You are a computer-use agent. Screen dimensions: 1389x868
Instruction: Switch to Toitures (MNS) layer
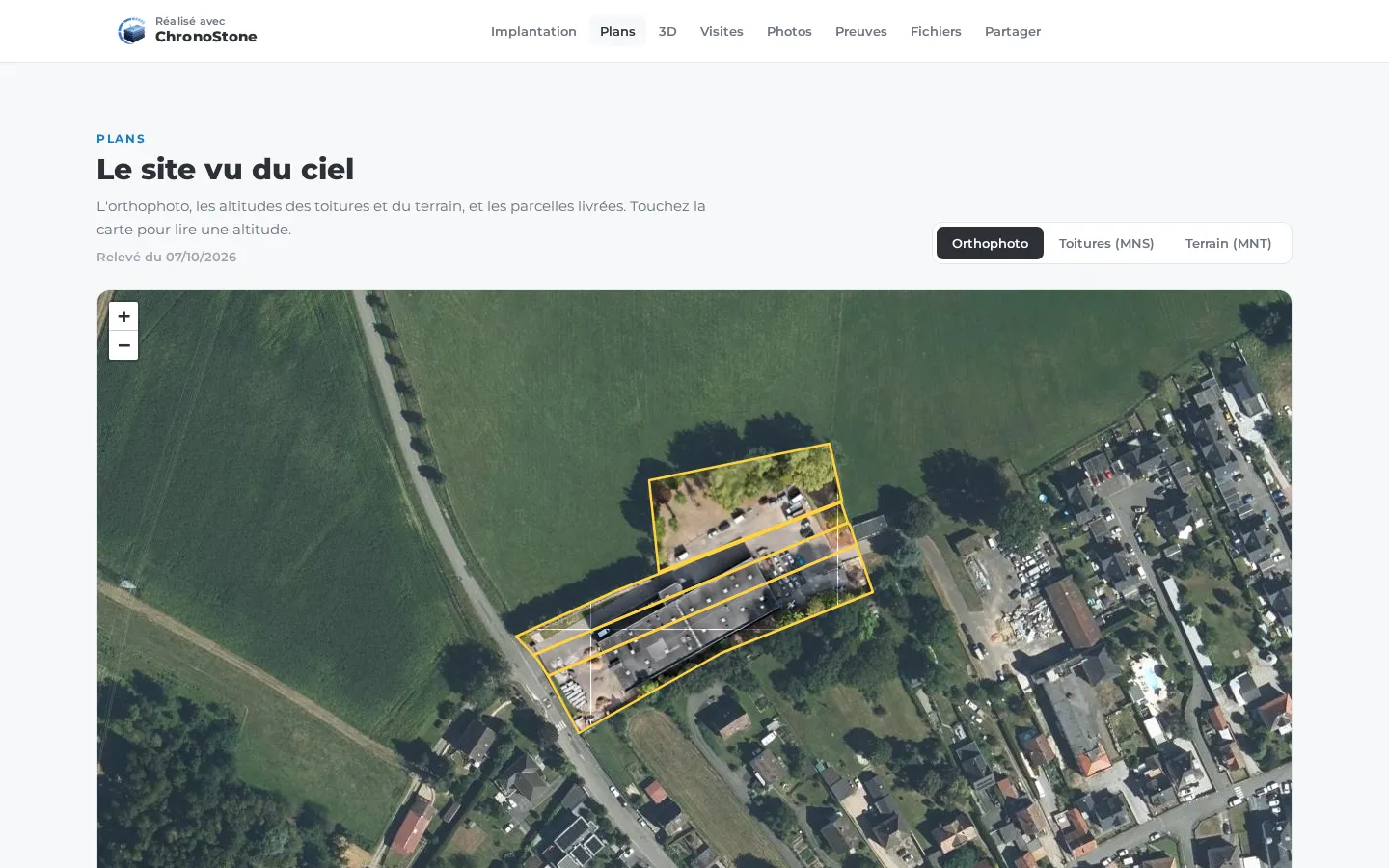(x=1106, y=243)
